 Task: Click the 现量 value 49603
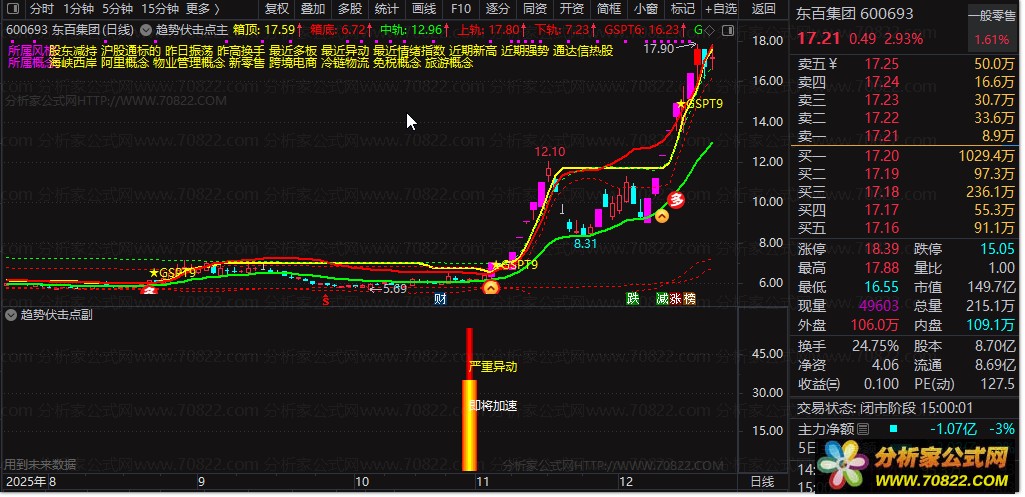point(881,305)
